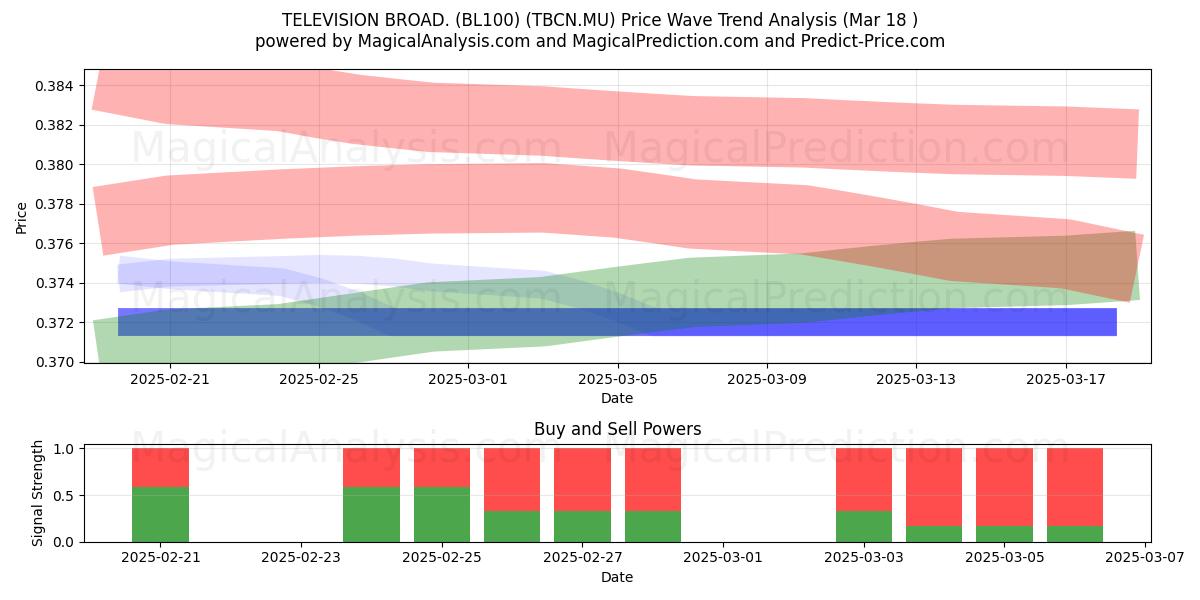Click the 'Price' y-axis label
1200x600 pixels.
tap(22, 216)
